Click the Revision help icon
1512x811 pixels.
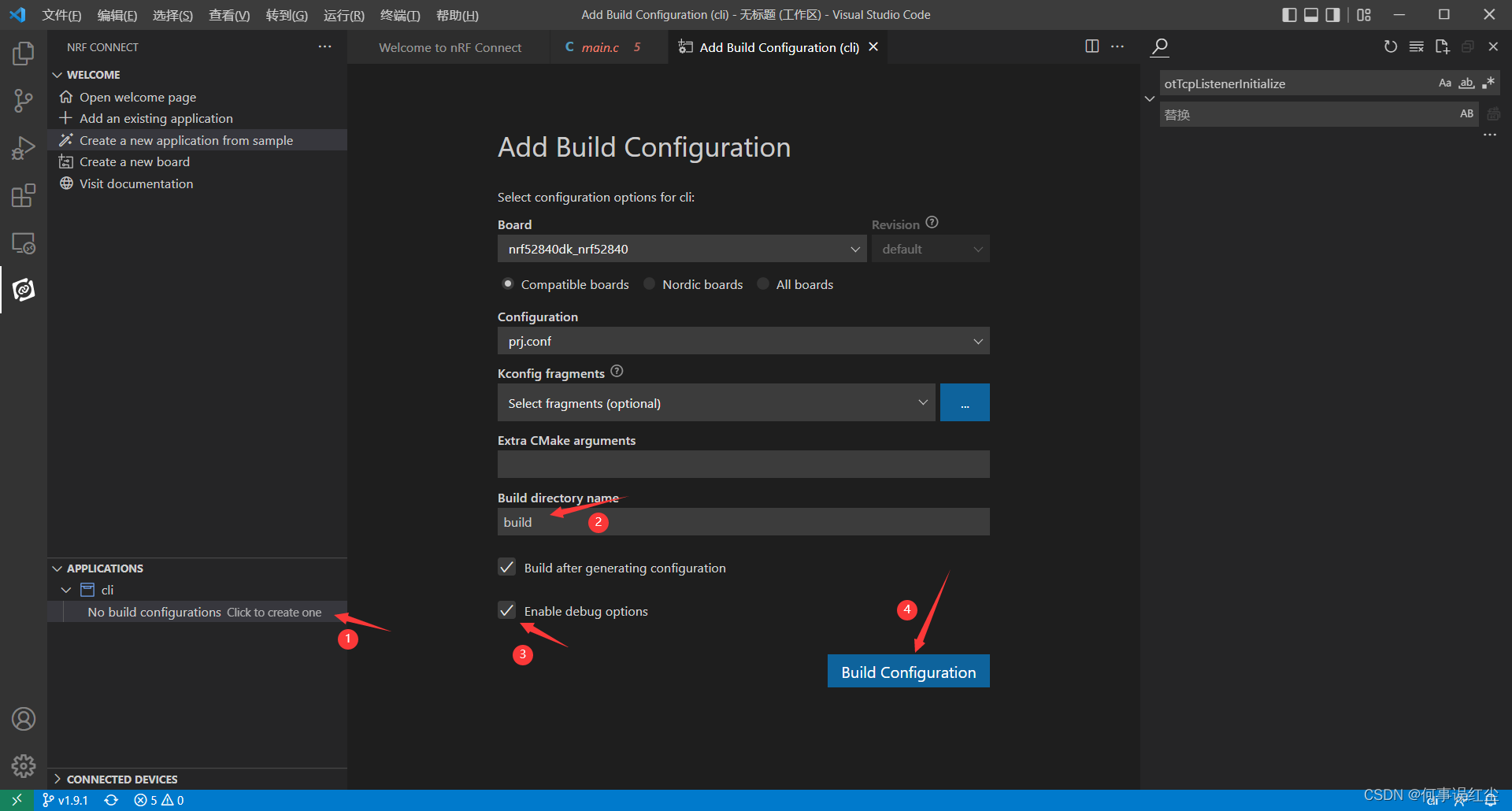[932, 223]
